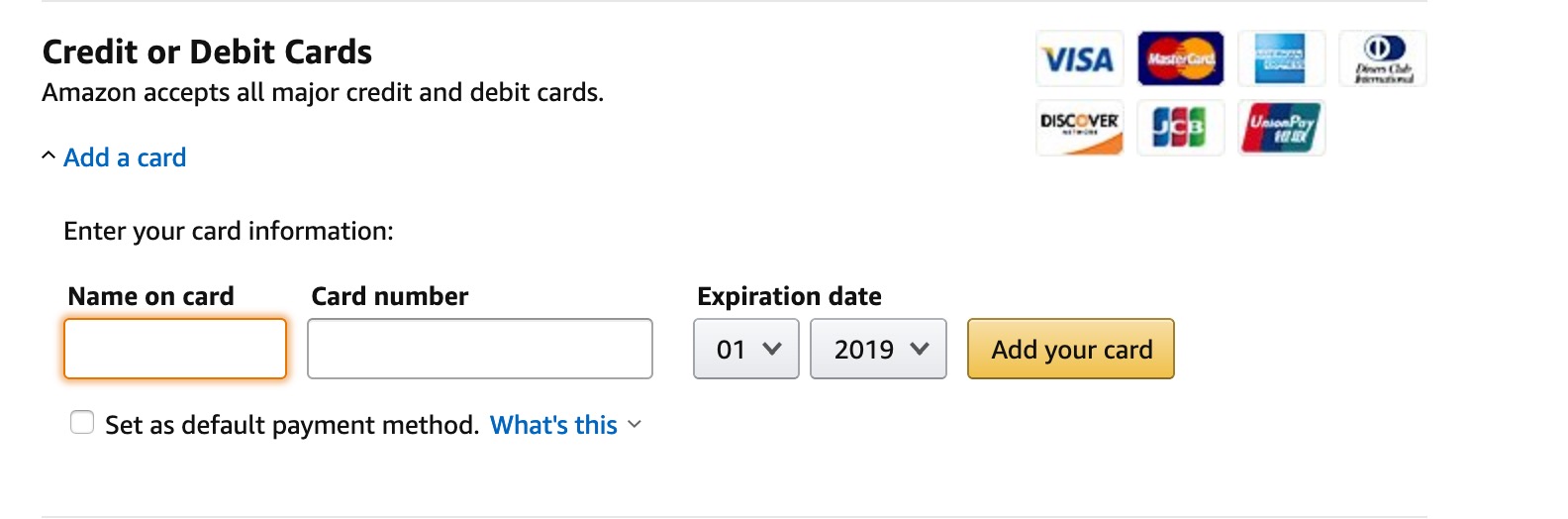
Task: Click the JCB card logo
Action: pos(1180,128)
